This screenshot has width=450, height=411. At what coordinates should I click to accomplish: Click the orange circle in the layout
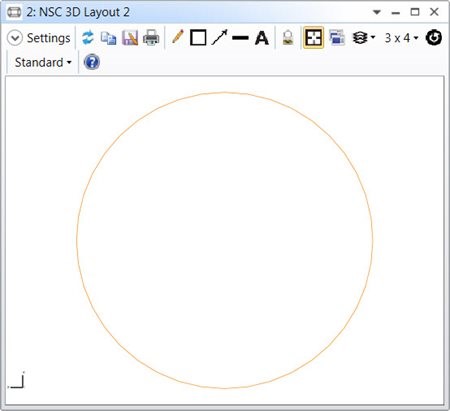coord(77,240)
